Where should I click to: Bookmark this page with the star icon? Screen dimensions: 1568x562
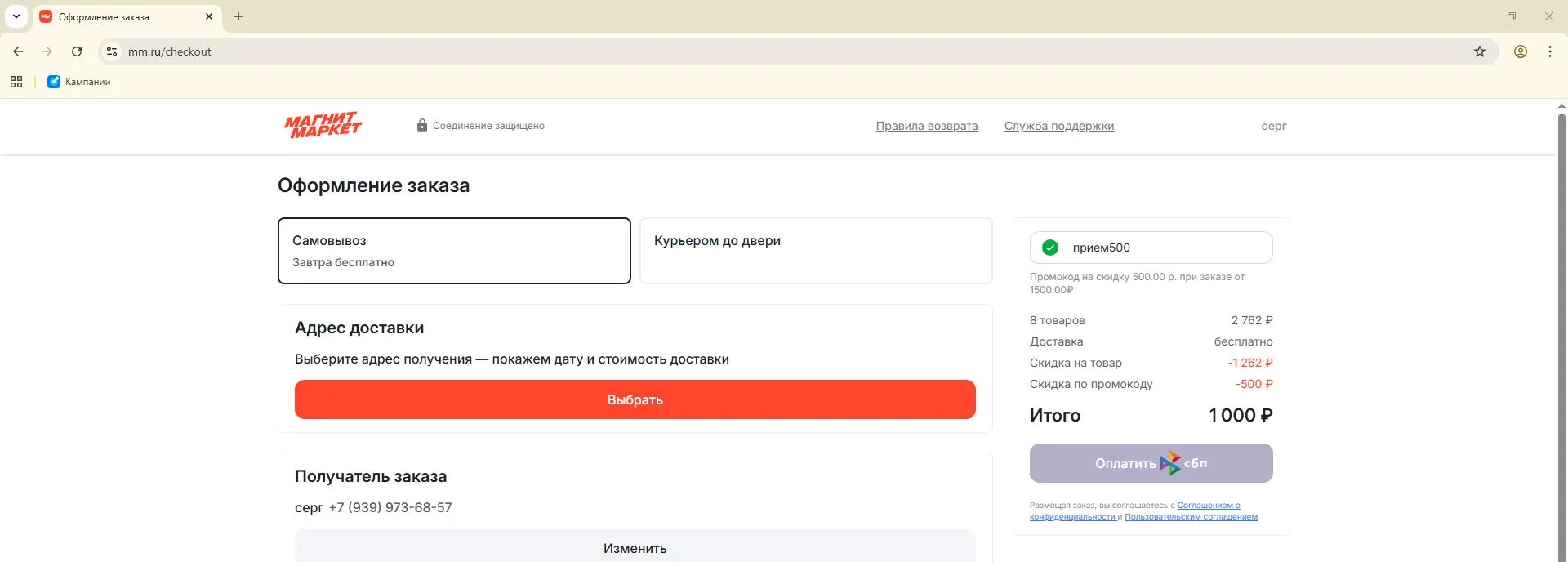pyautogui.click(x=1479, y=51)
